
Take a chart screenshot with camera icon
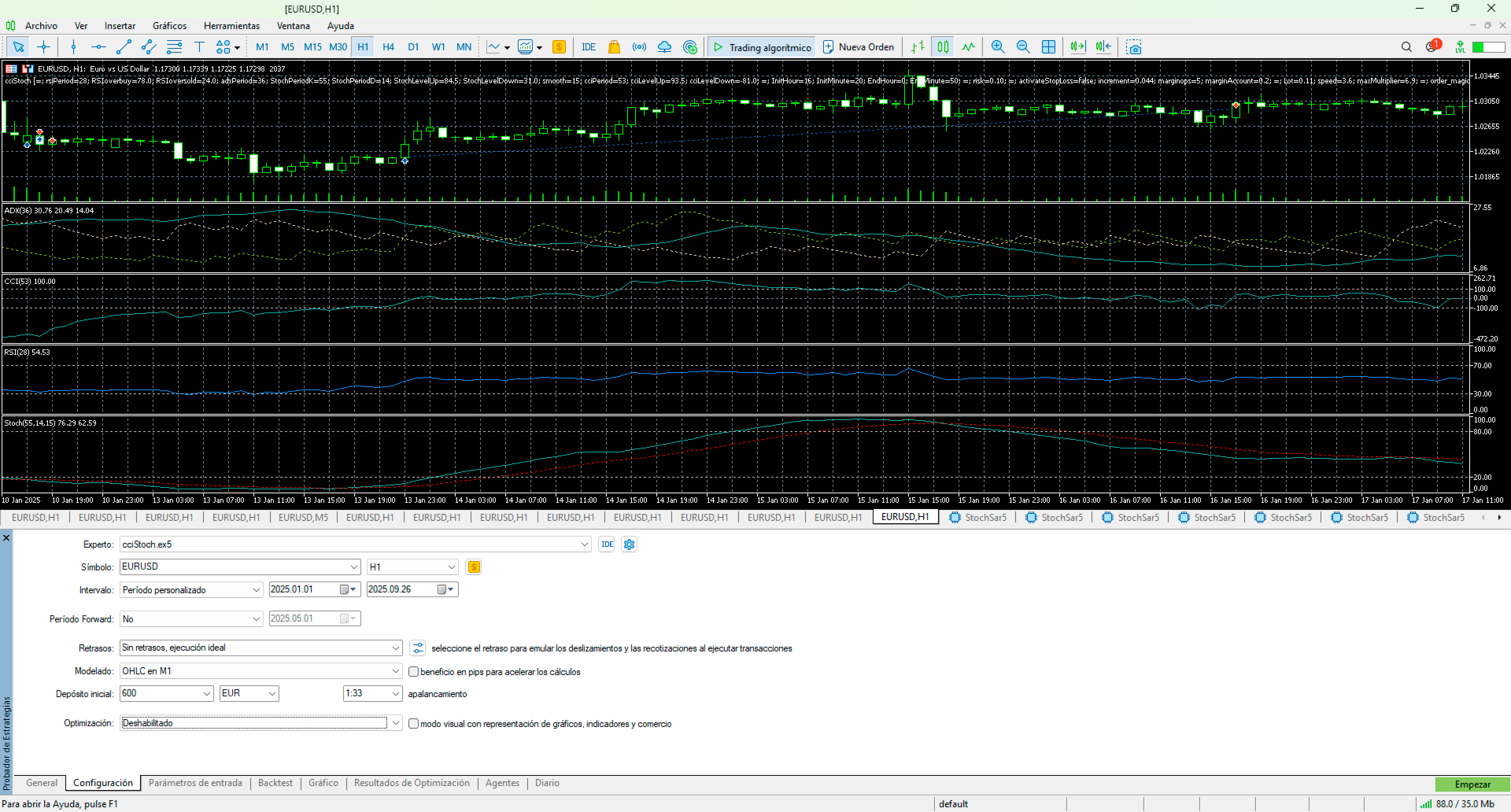pyautogui.click(x=1133, y=47)
